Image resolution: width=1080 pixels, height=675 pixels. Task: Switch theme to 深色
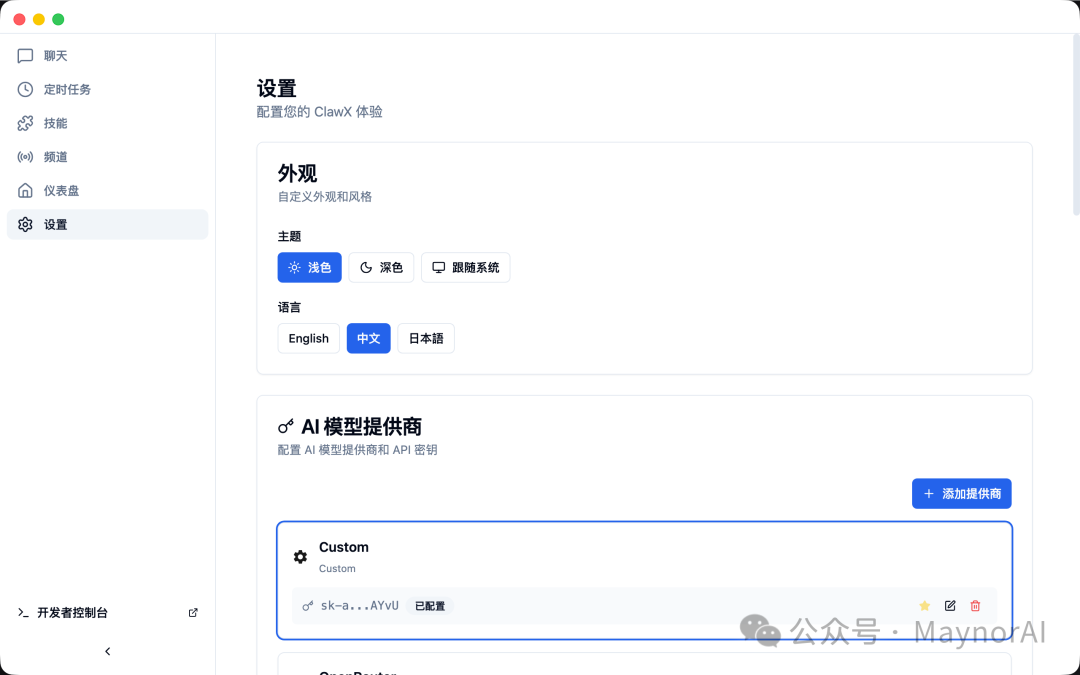coord(381,267)
